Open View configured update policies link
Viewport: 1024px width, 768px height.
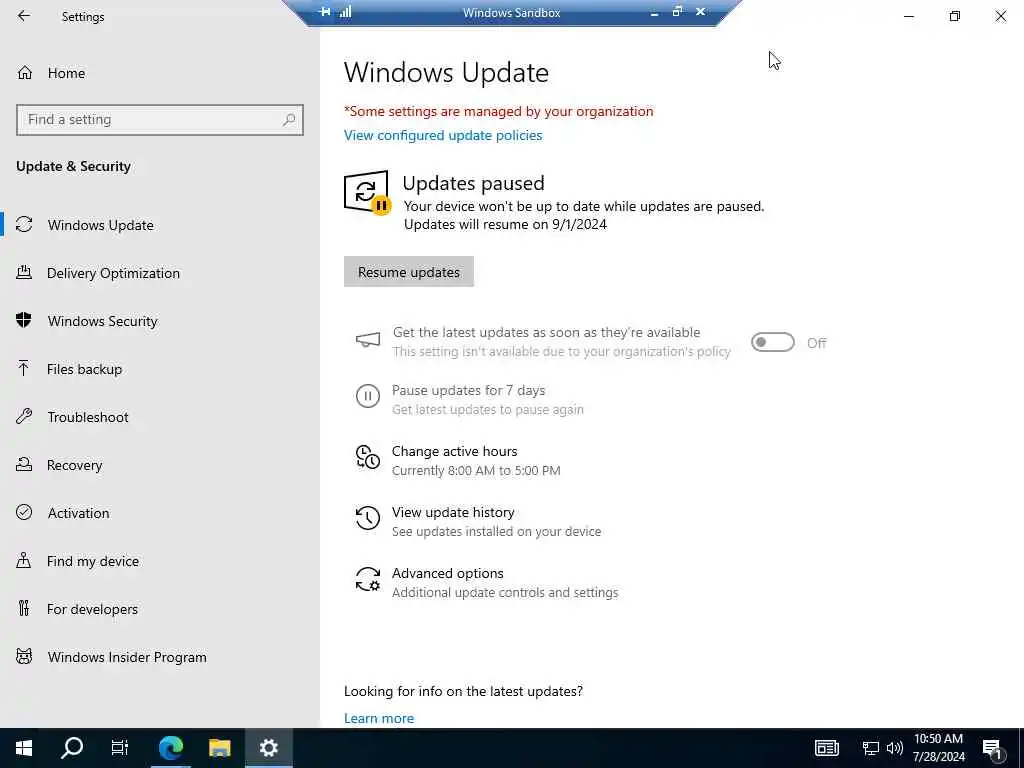tap(443, 135)
